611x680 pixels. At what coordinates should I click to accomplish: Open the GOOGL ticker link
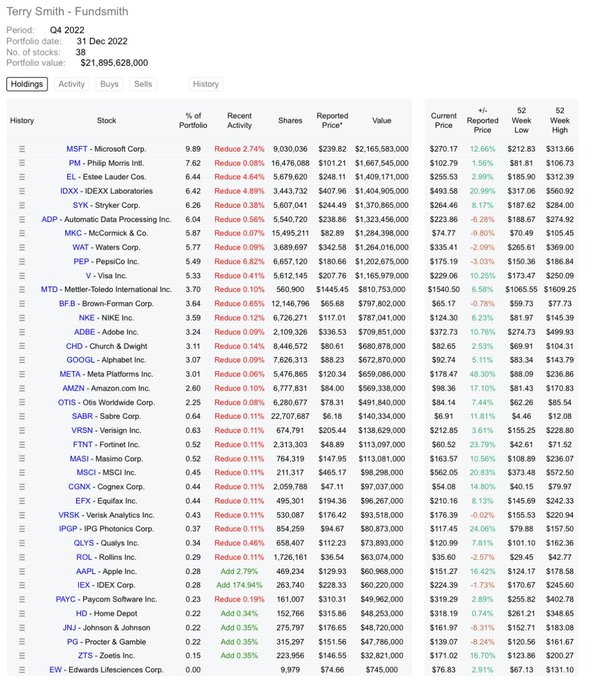click(81, 360)
